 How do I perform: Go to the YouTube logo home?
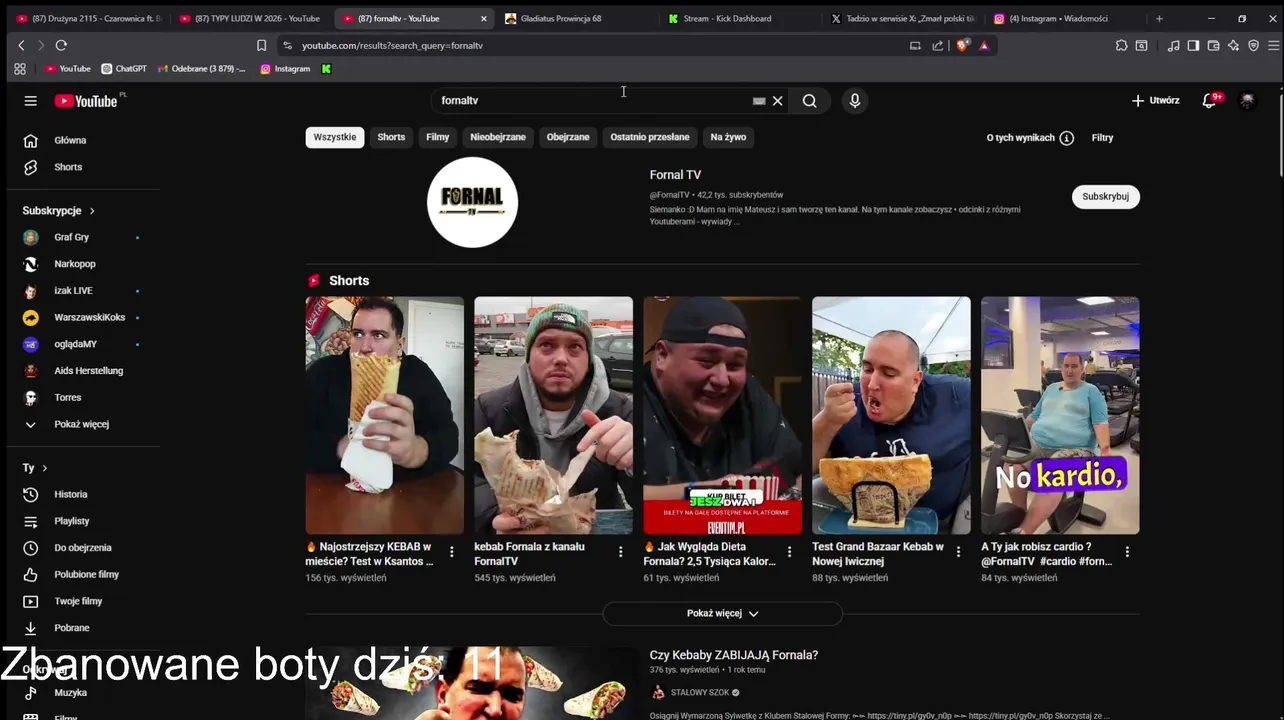click(x=86, y=101)
